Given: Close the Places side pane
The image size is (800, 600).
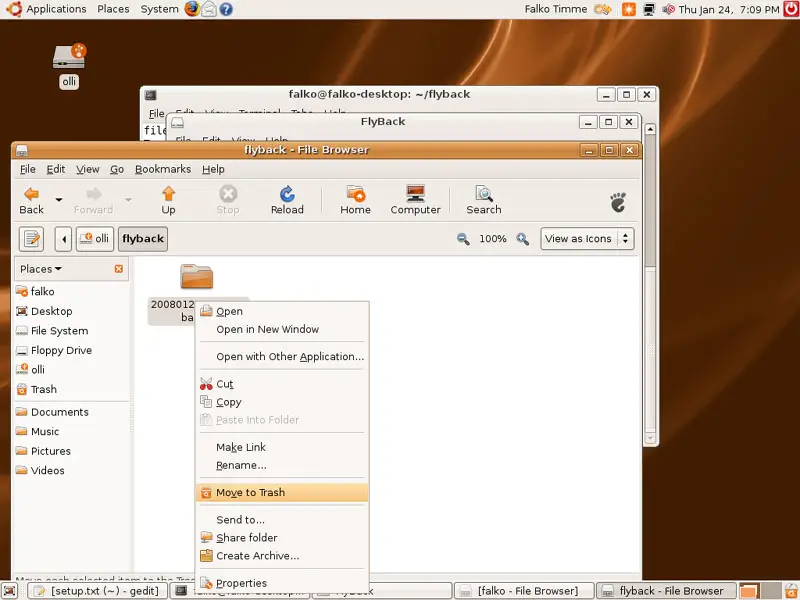Looking at the screenshot, I should tap(119, 269).
